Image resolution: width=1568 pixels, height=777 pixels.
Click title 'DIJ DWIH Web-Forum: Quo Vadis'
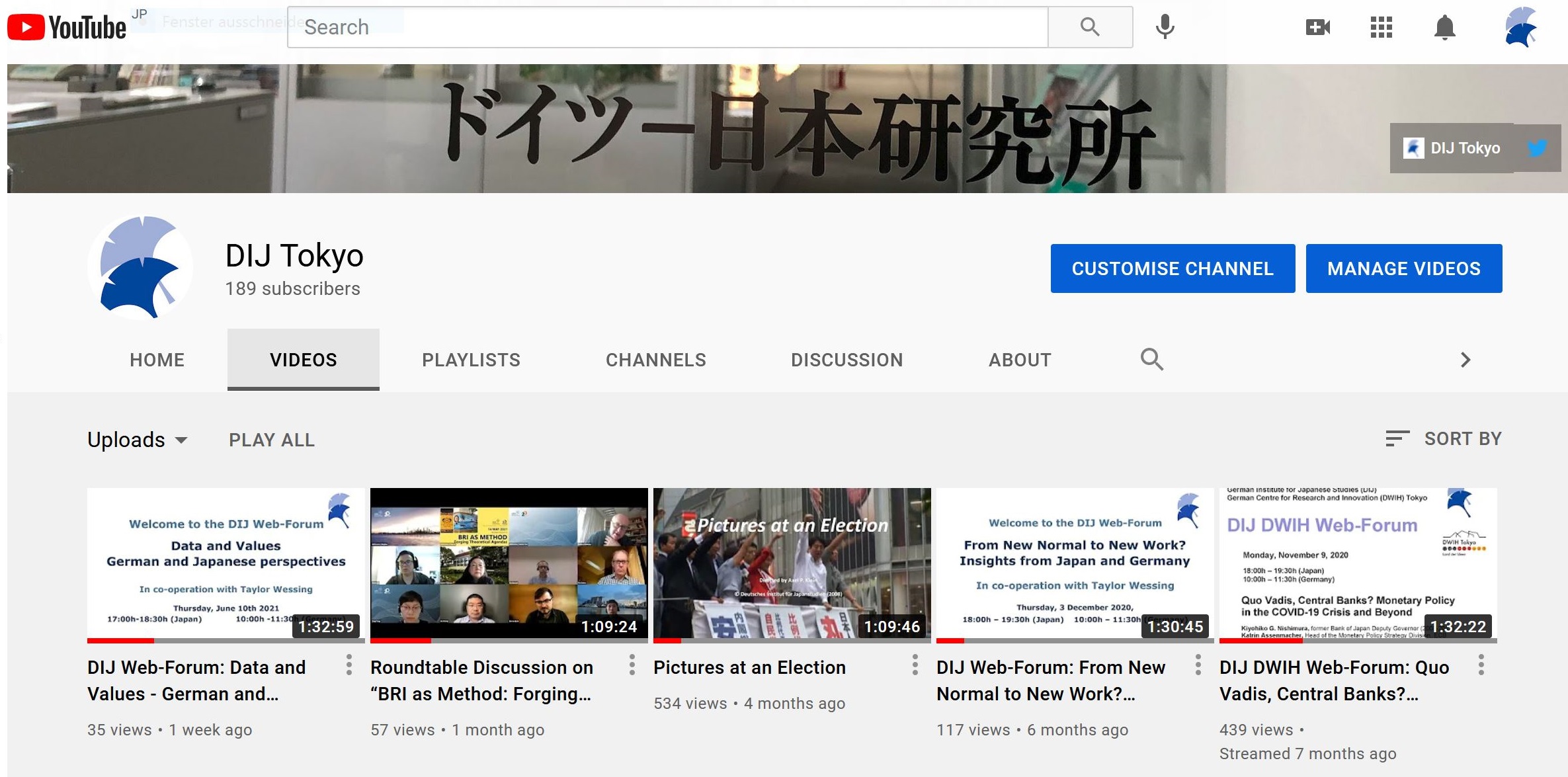pos(1334,680)
